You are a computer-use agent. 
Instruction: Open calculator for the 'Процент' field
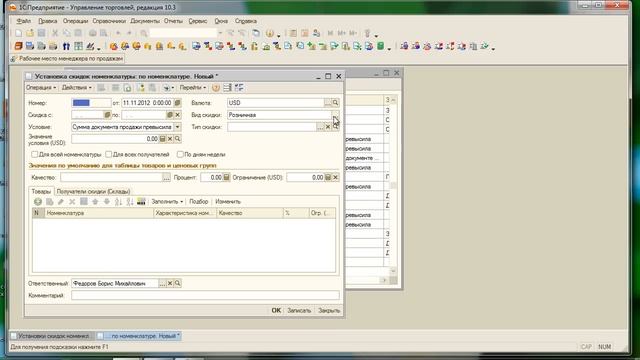[226, 177]
